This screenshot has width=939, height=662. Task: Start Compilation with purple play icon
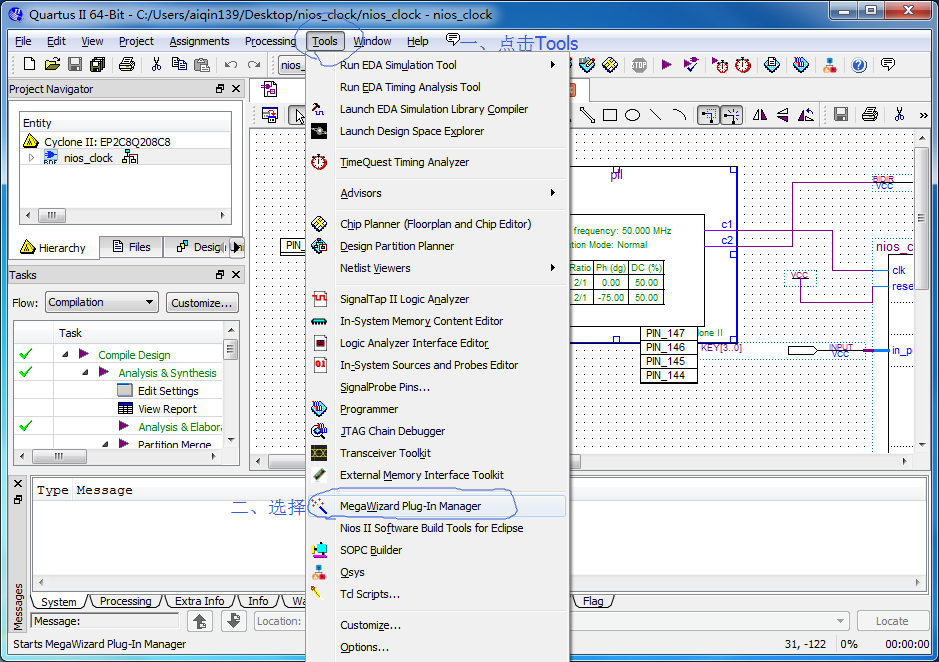tap(666, 65)
